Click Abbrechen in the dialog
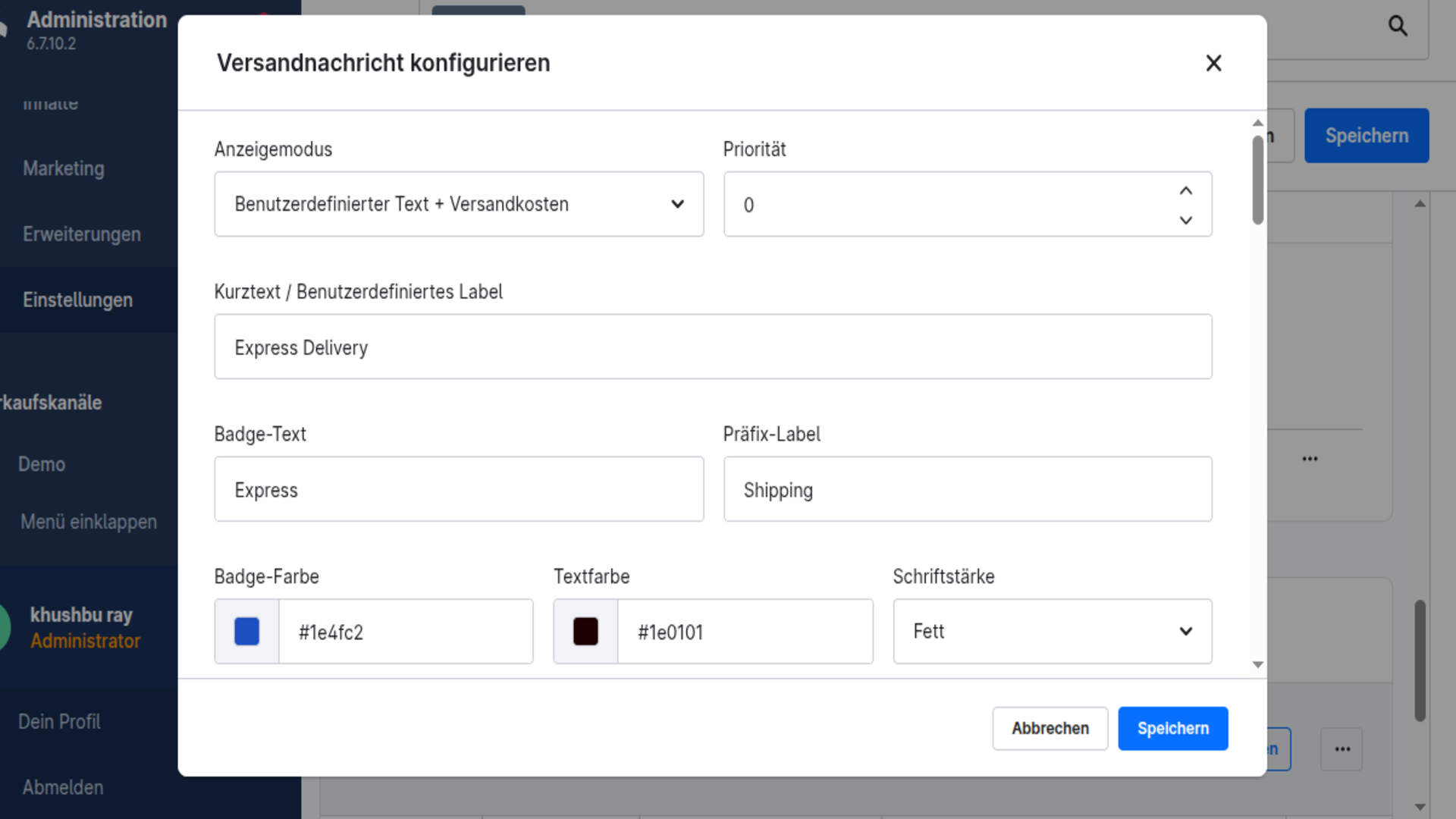Image resolution: width=1456 pixels, height=819 pixels. pyautogui.click(x=1050, y=728)
